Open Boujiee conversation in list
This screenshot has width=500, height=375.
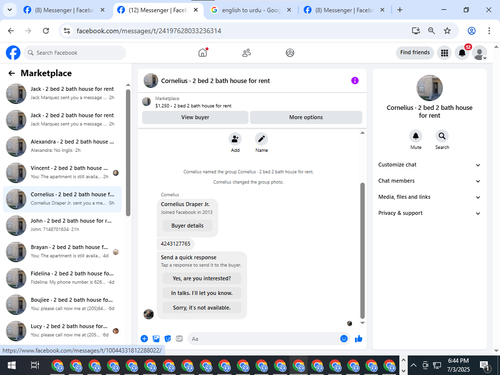62,304
